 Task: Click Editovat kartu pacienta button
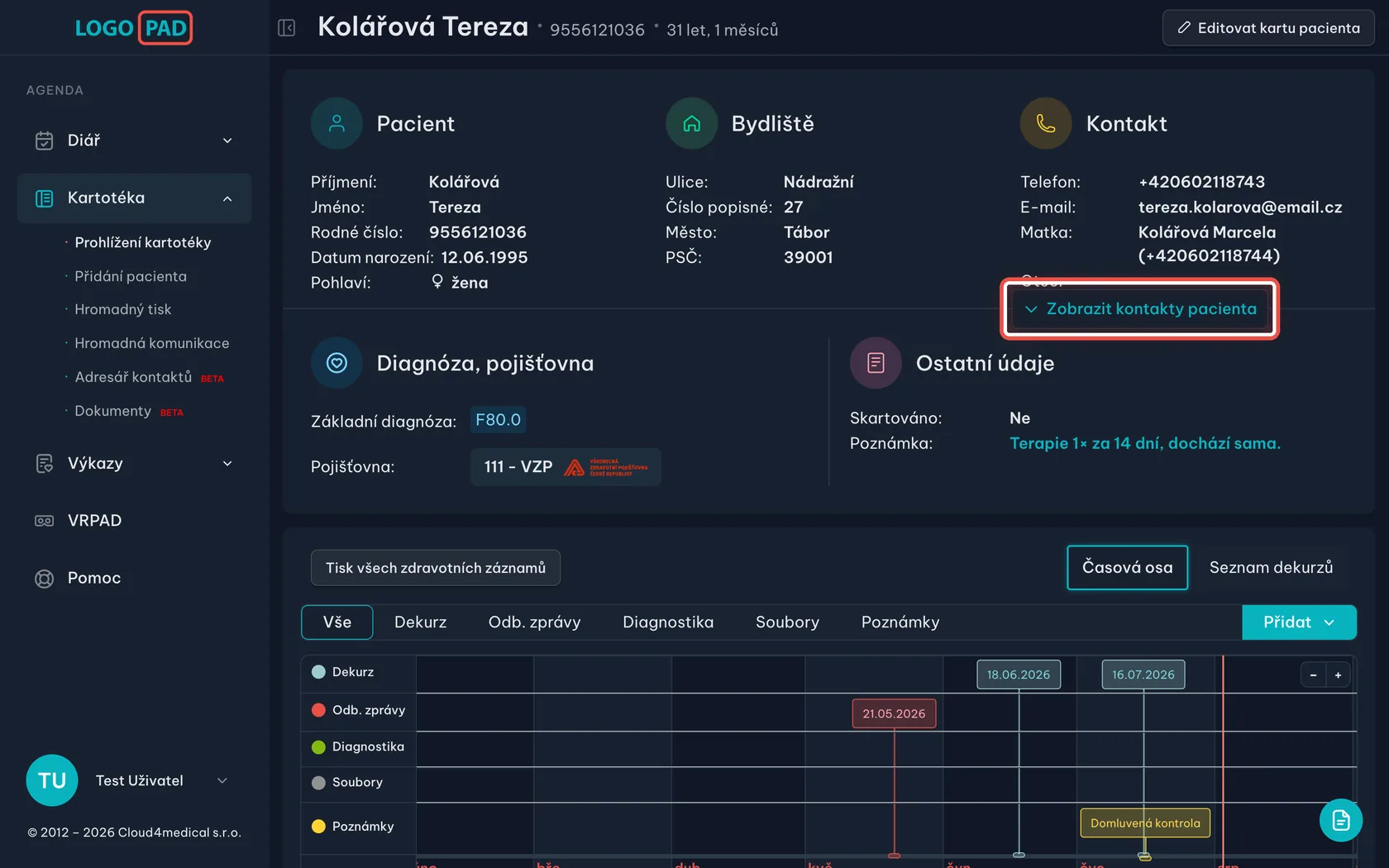pos(1268,28)
